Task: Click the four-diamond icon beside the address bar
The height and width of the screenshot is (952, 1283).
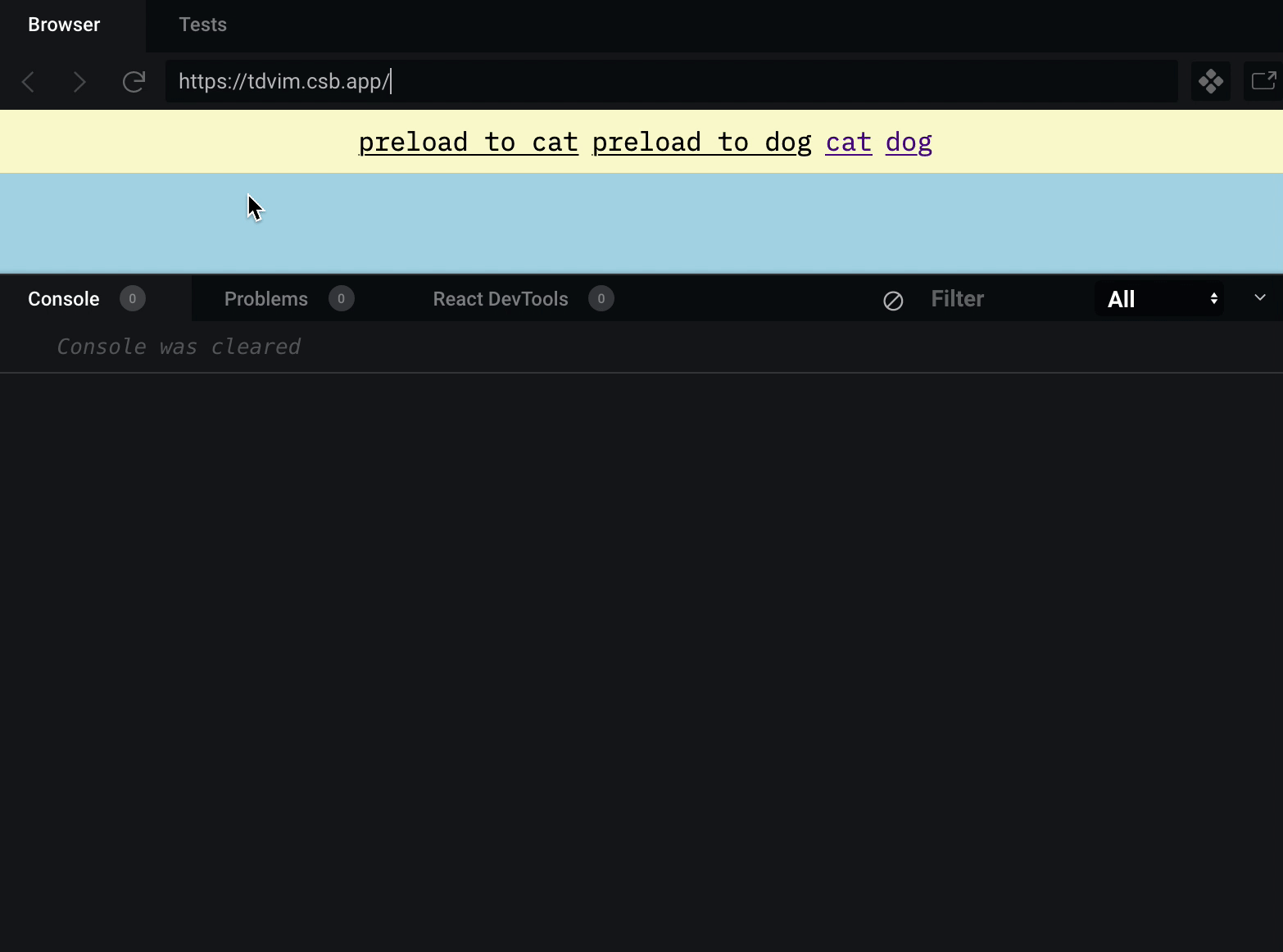Action: point(1211,81)
